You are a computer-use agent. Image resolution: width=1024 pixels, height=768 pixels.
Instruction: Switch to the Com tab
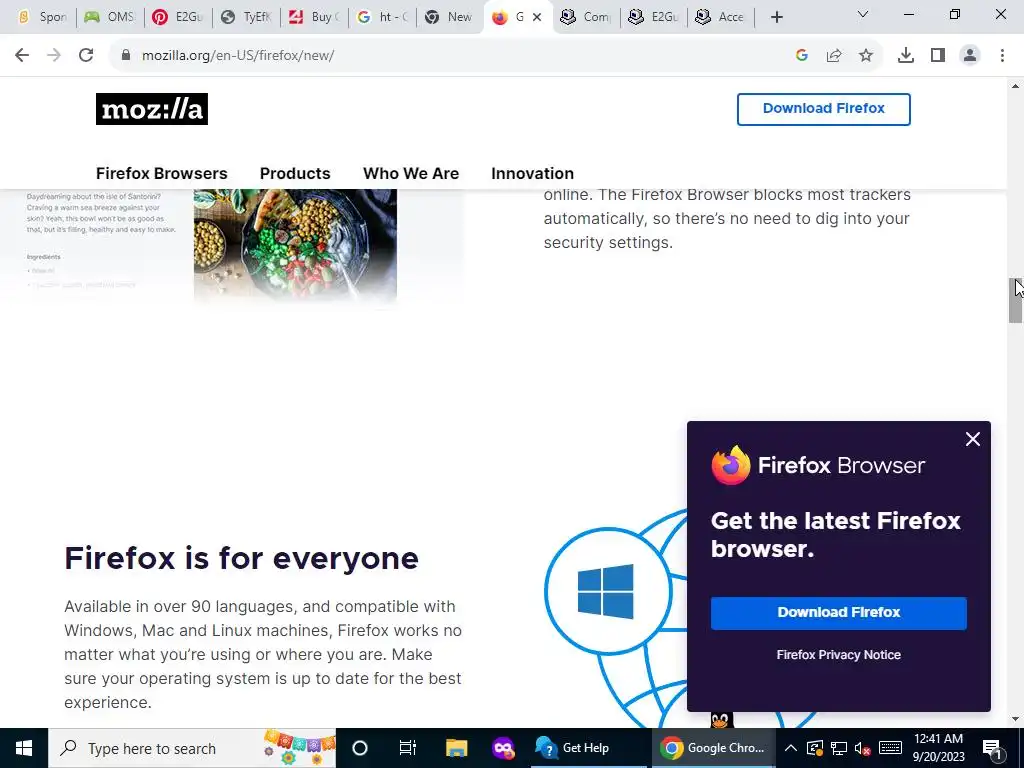pos(586,18)
